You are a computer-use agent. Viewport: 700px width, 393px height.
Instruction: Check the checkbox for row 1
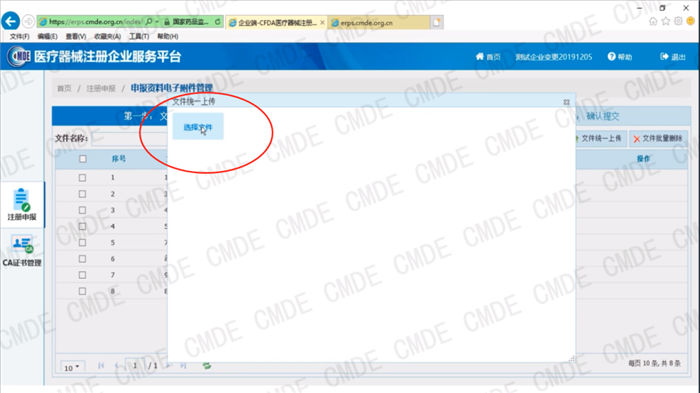click(83, 178)
